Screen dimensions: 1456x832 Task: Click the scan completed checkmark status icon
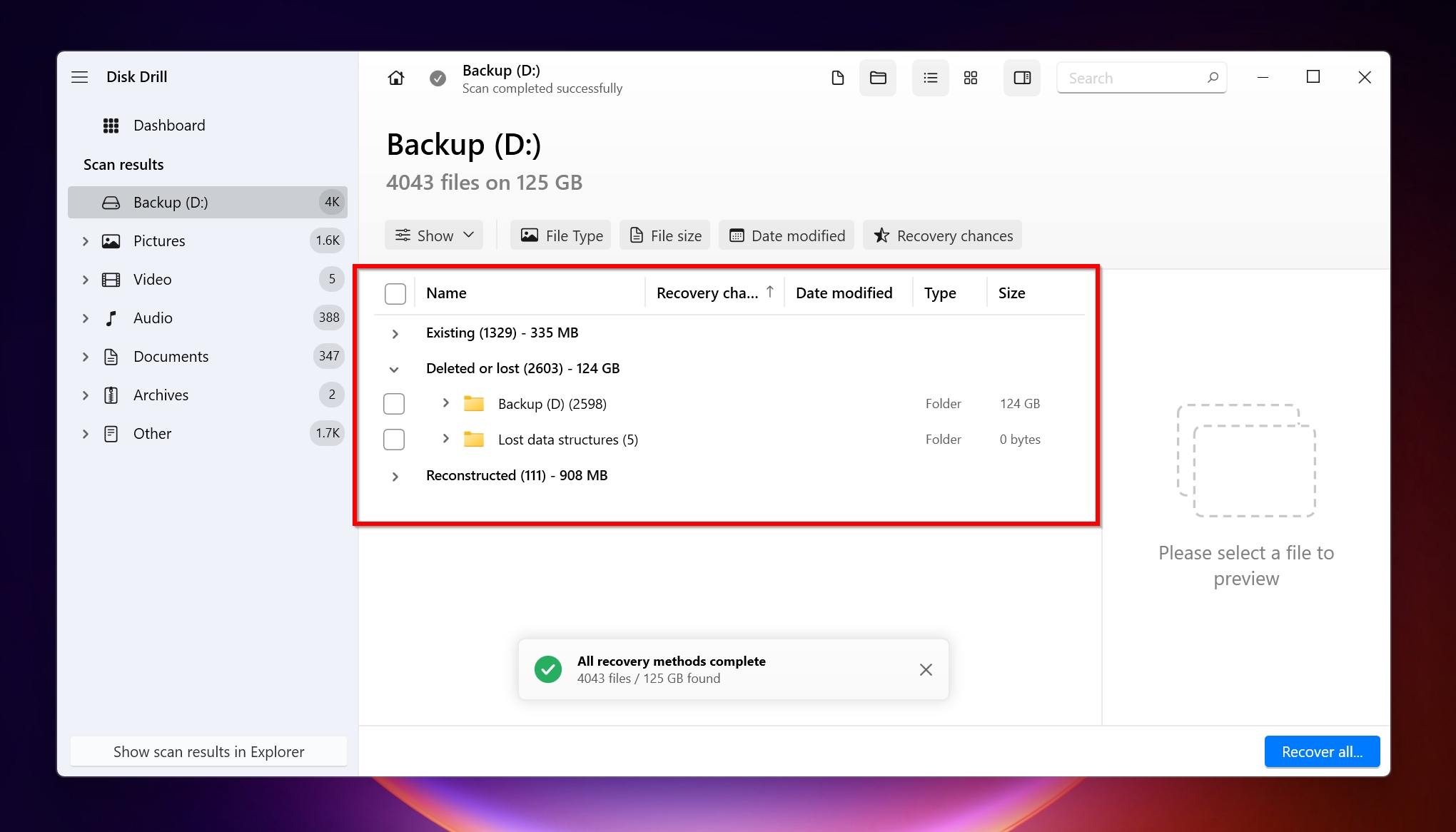tap(438, 78)
